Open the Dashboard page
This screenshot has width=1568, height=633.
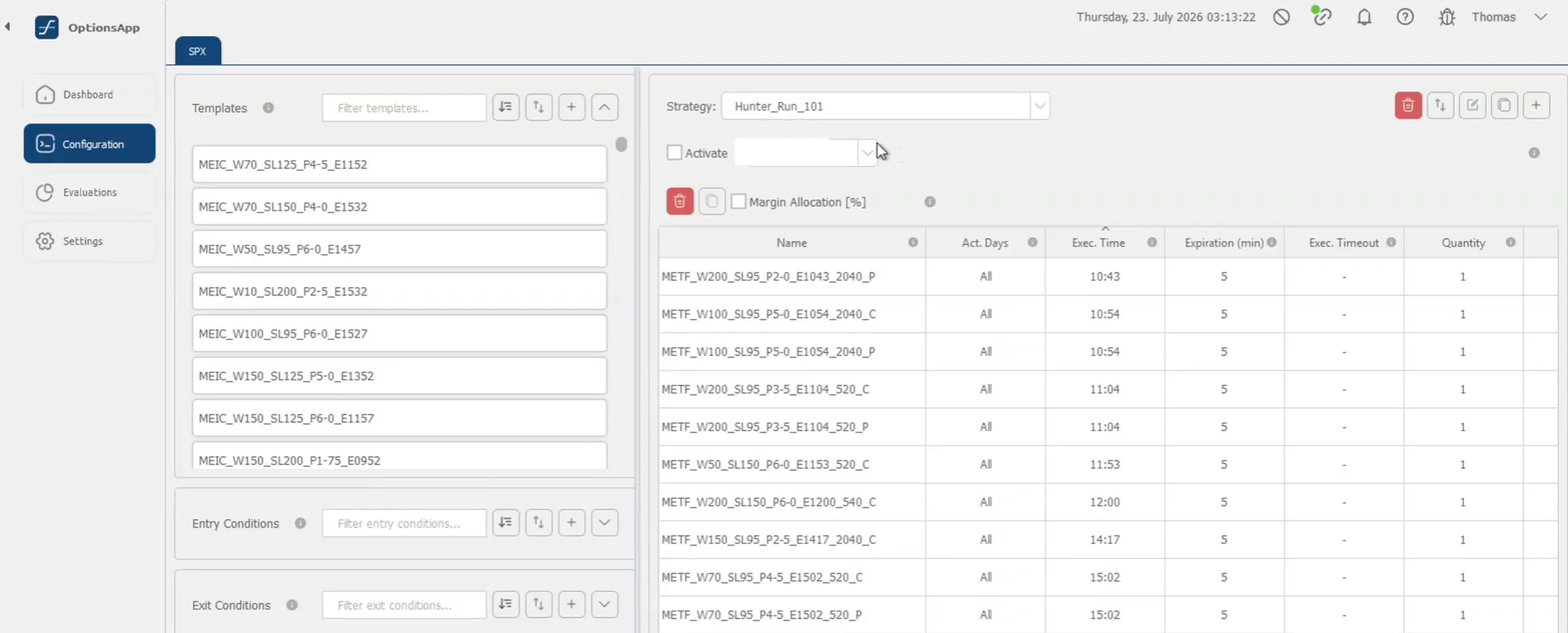89,95
